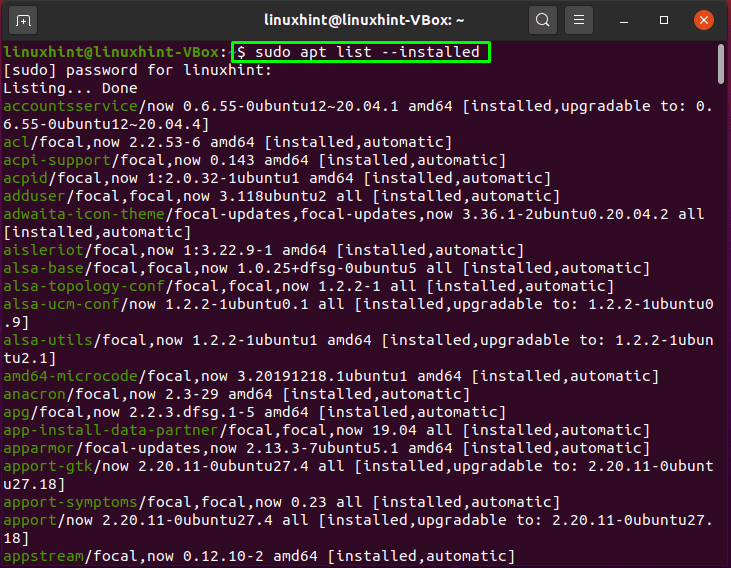Image resolution: width=731 pixels, height=568 pixels.
Task: Click version 0.23 on the apport-symptoms line
Action: point(309,502)
